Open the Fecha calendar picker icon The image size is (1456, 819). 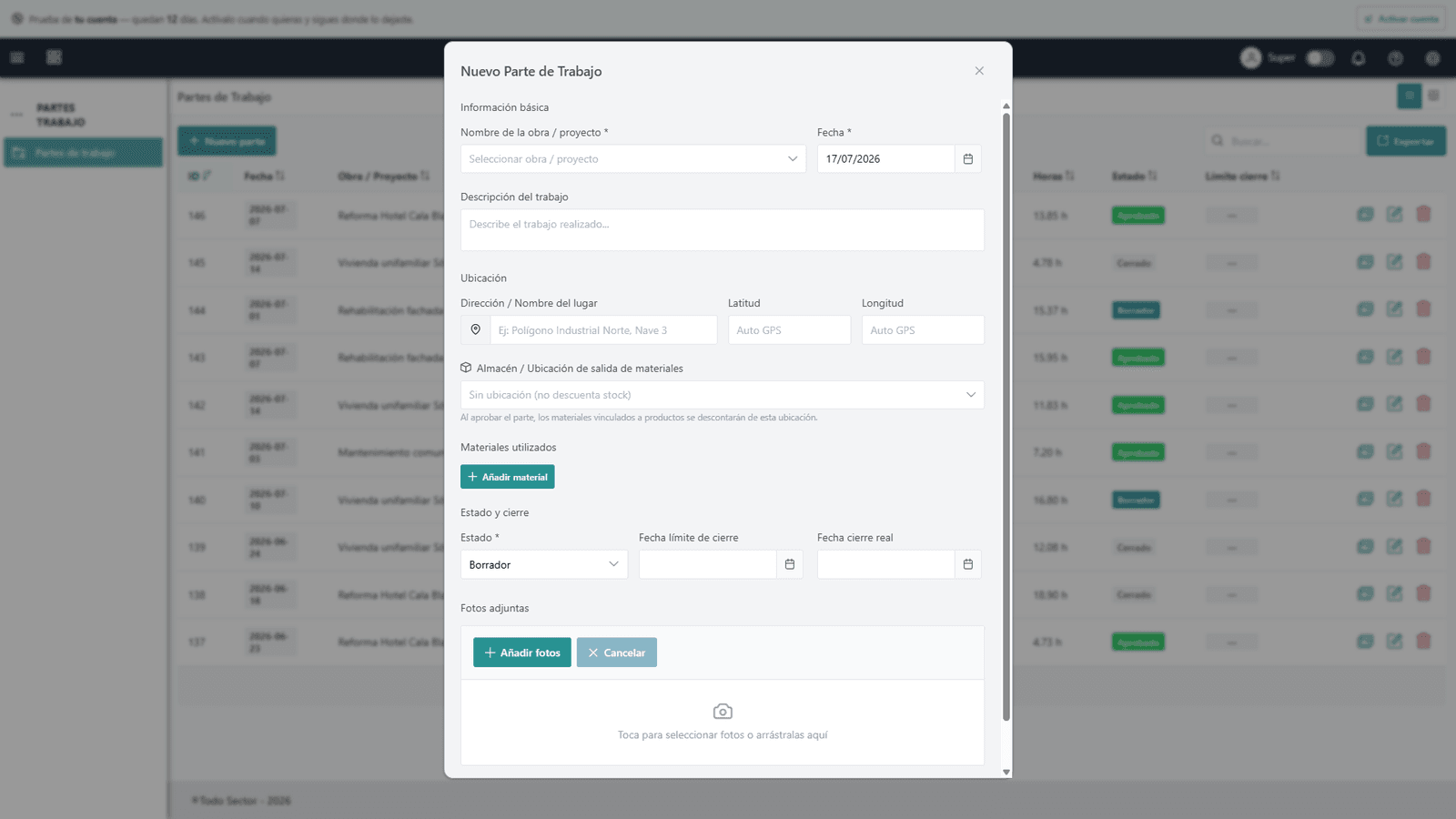(x=968, y=159)
